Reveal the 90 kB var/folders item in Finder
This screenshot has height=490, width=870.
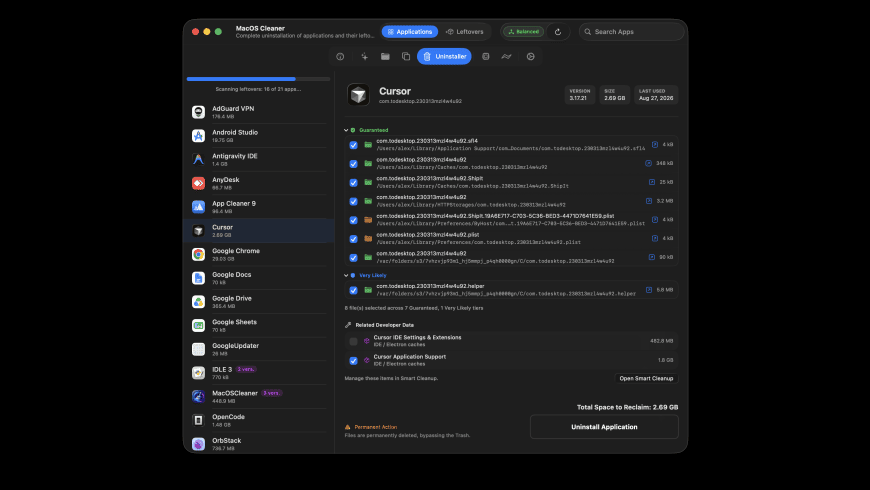652,257
